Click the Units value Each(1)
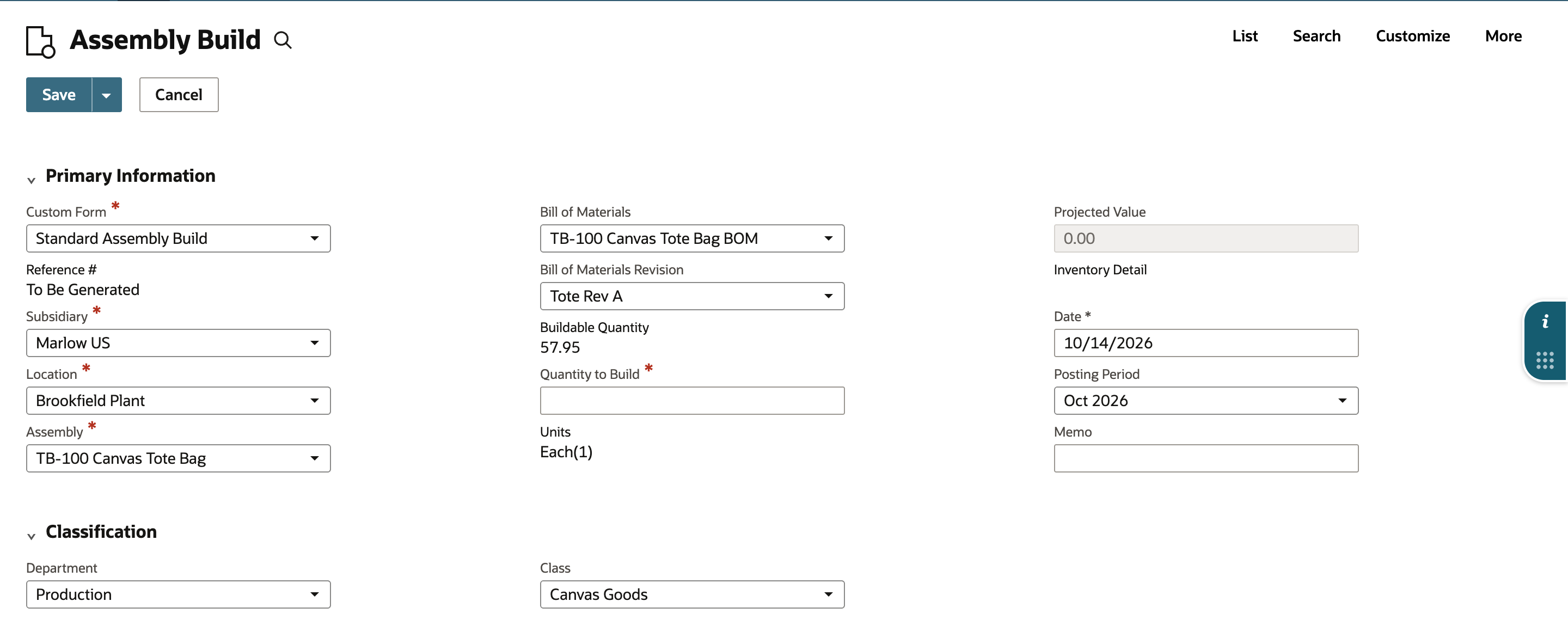 (566, 452)
